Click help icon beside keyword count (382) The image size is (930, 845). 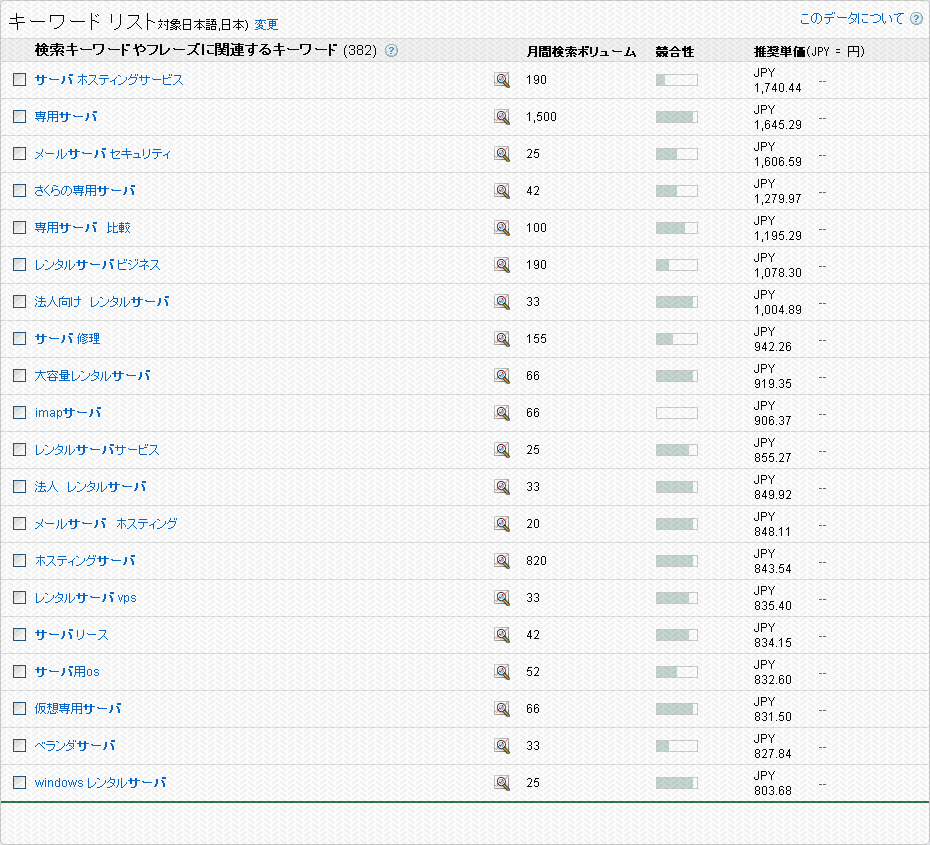tap(391, 51)
